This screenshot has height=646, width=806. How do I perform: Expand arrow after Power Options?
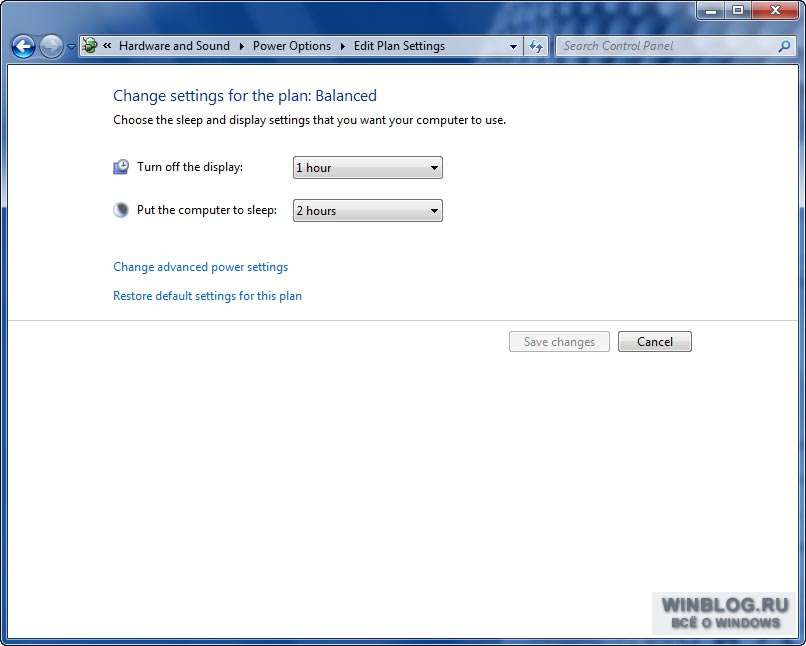pyautogui.click(x=342, y=46)
